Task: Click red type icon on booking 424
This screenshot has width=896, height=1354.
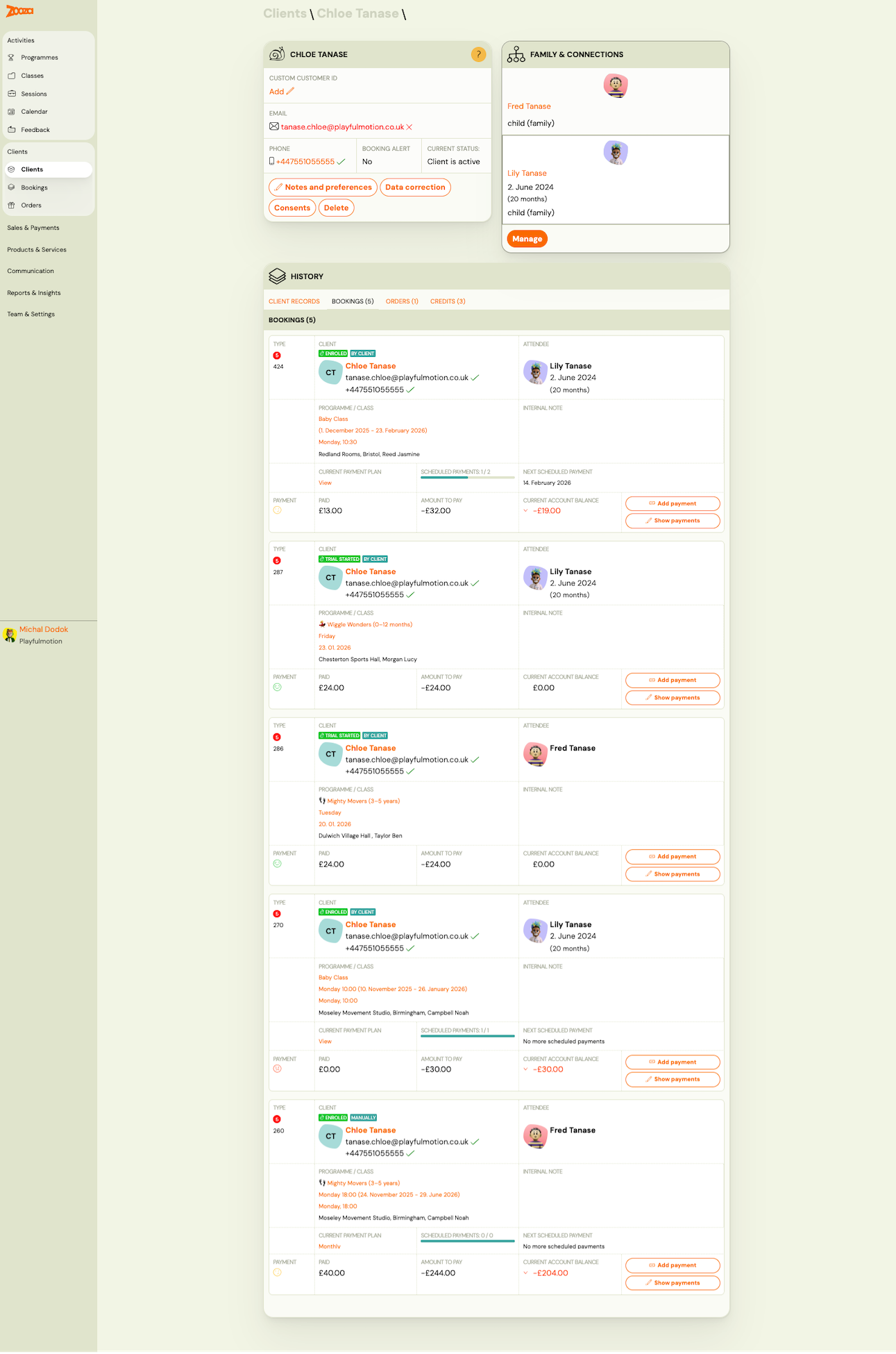Action: (x=277, y=356)
